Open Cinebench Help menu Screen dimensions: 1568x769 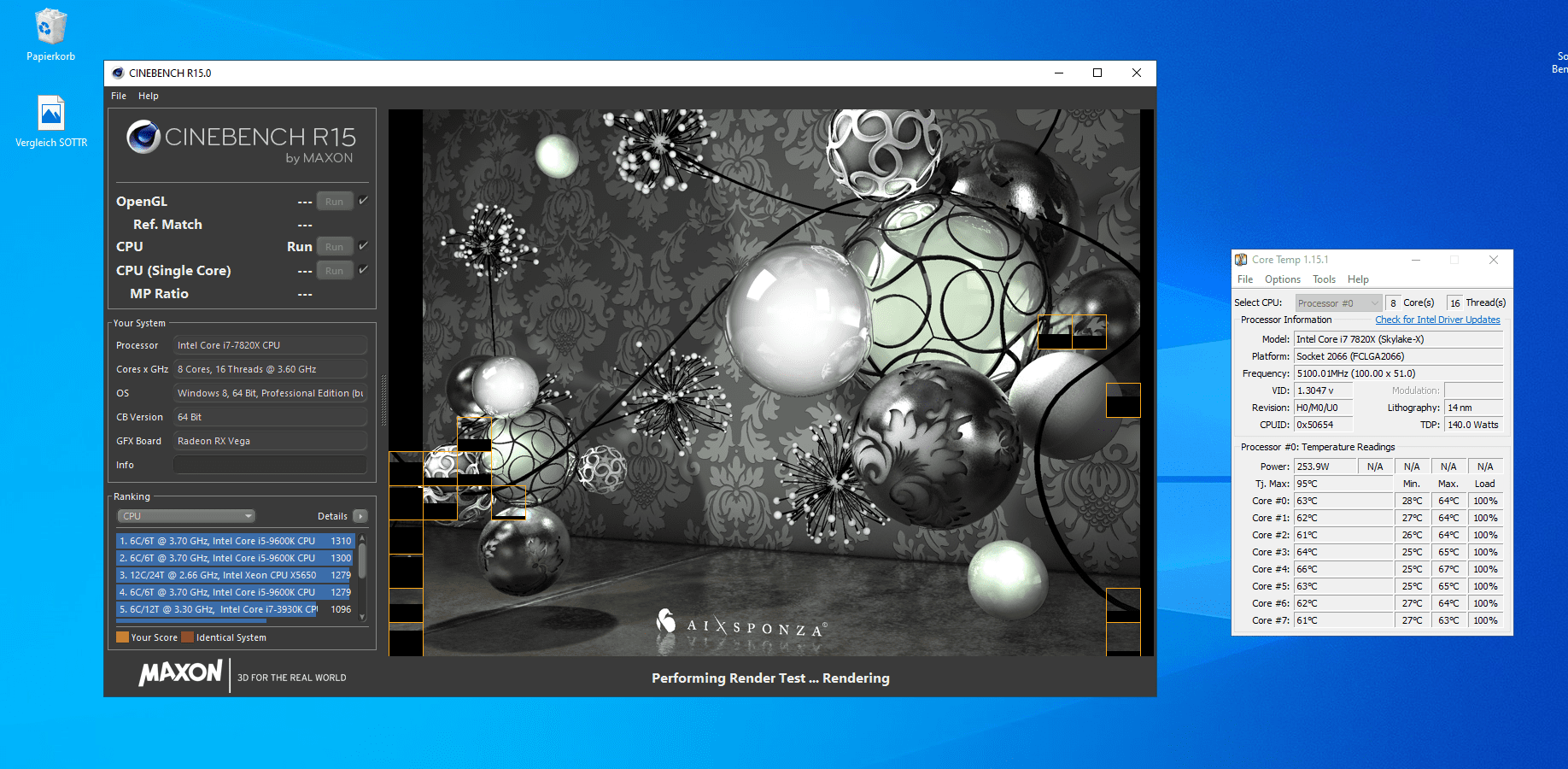click(x=149, y=96)
